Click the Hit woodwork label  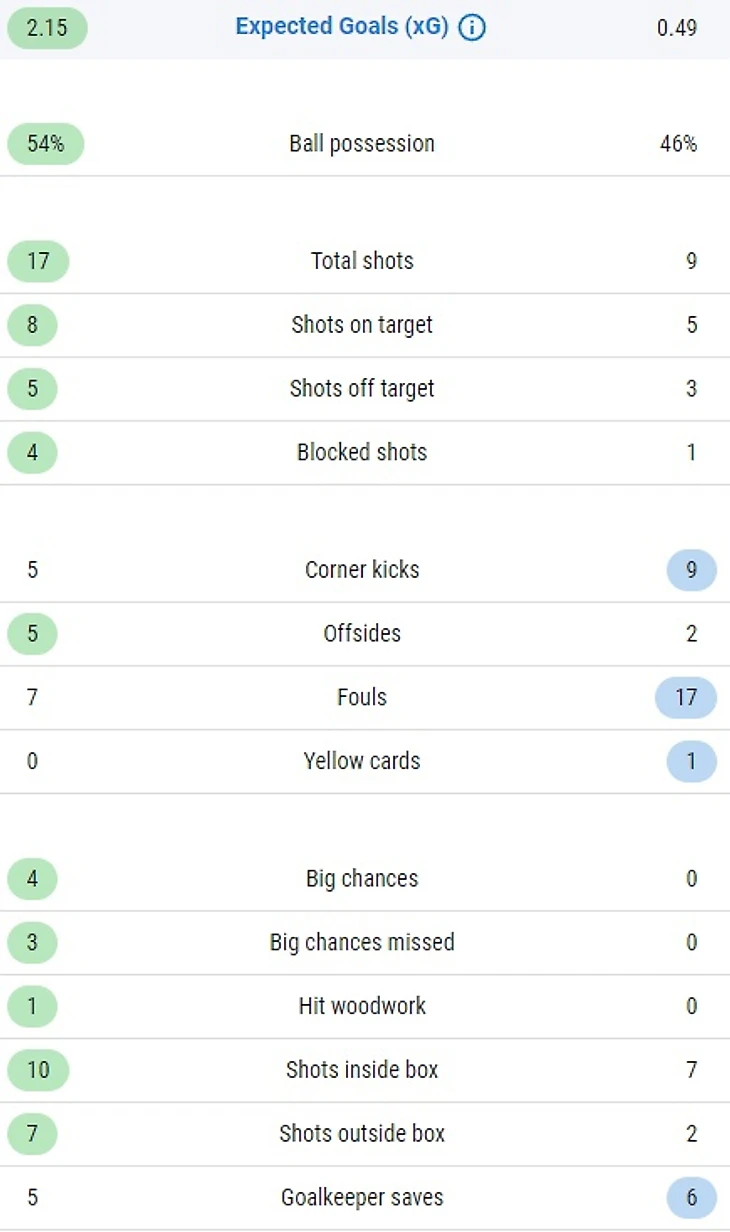(x=362, y=1006)
